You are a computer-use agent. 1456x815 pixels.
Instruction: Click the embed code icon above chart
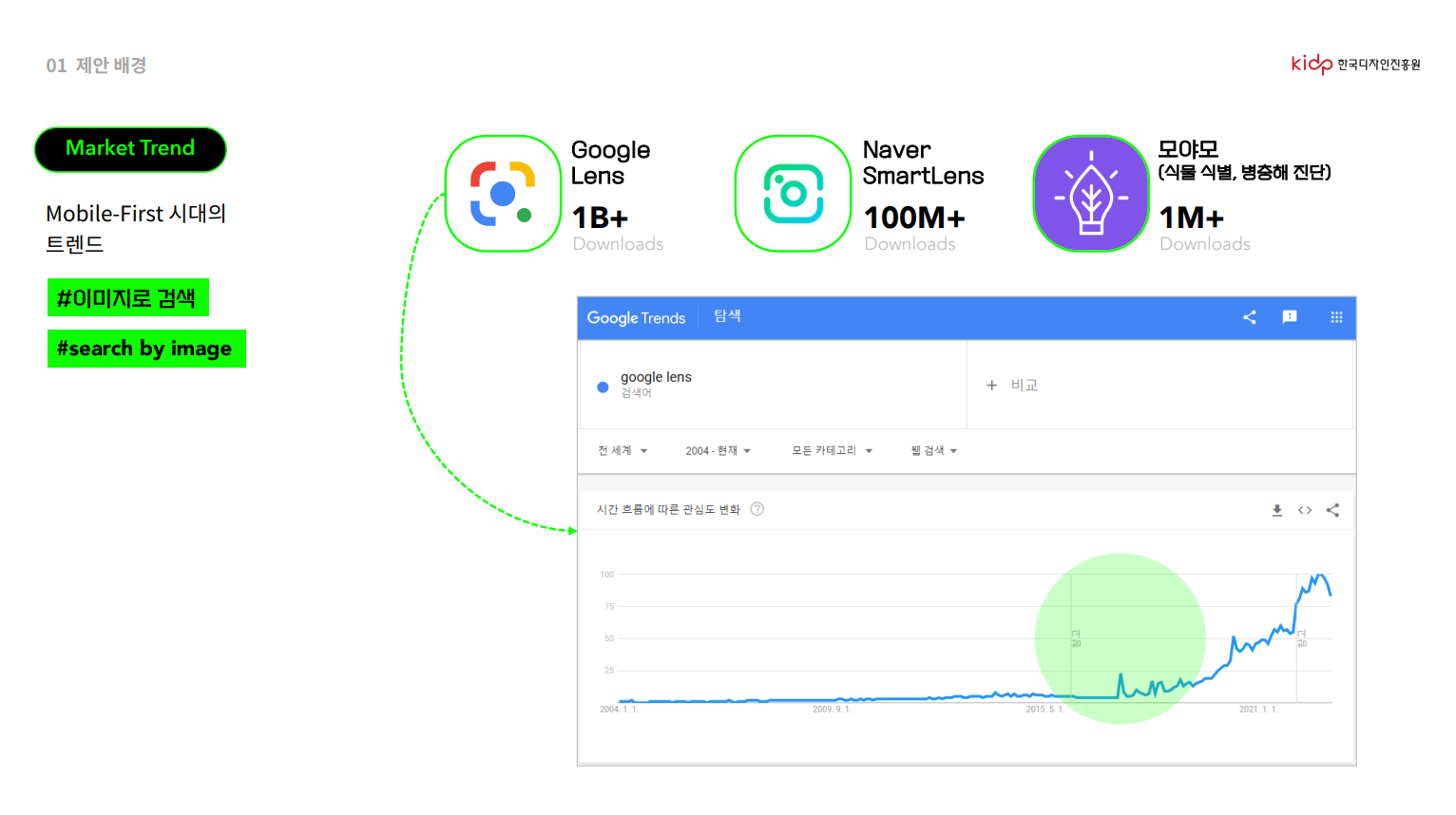pos(1305,510)
